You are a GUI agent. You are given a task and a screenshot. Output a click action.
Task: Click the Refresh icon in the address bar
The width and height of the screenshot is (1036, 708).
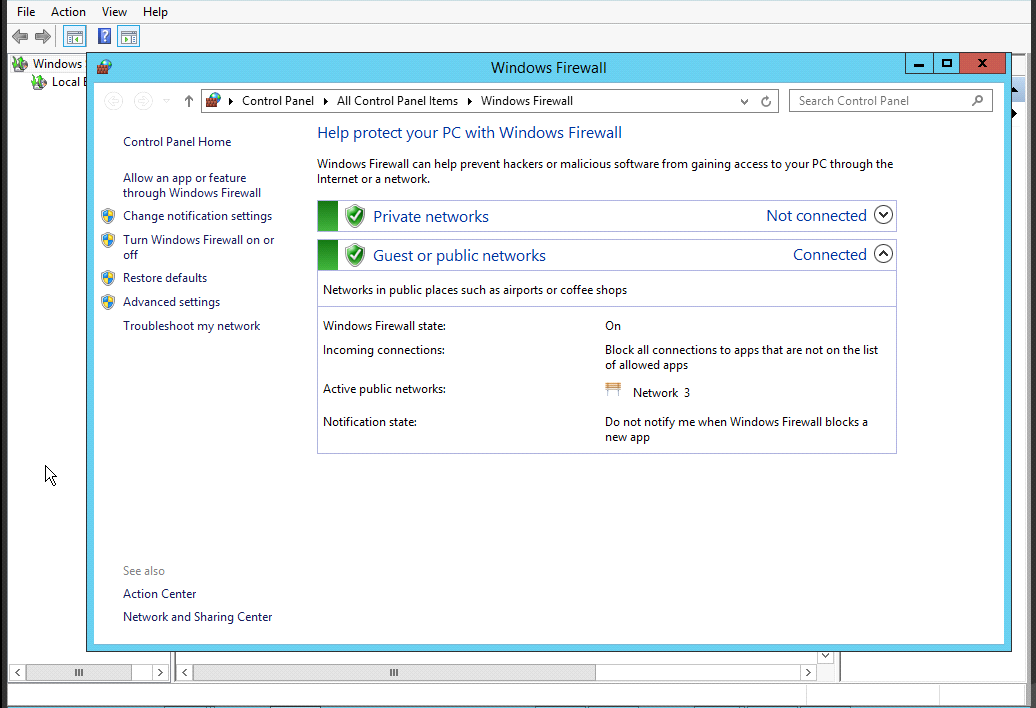click(x=765, y=100)
